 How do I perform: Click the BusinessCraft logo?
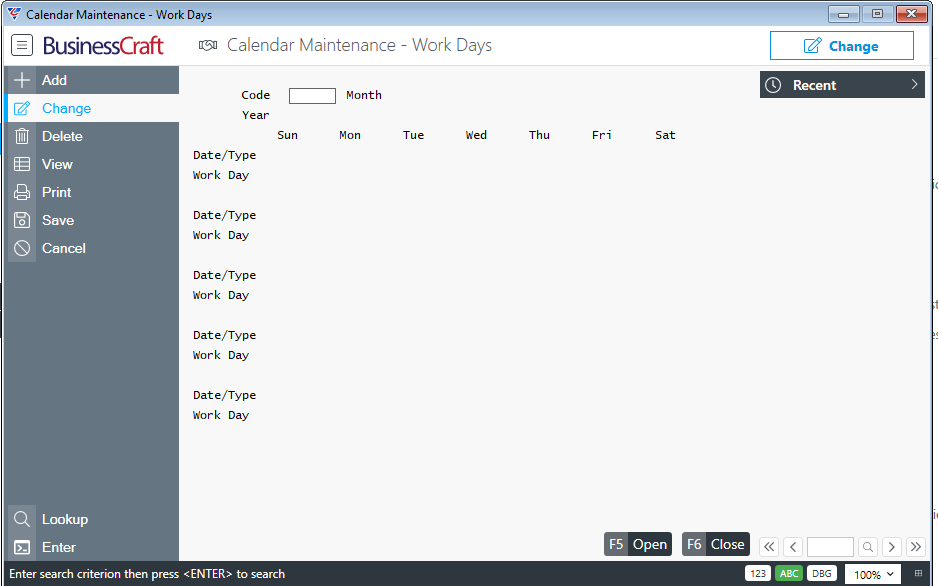point(103,45)
